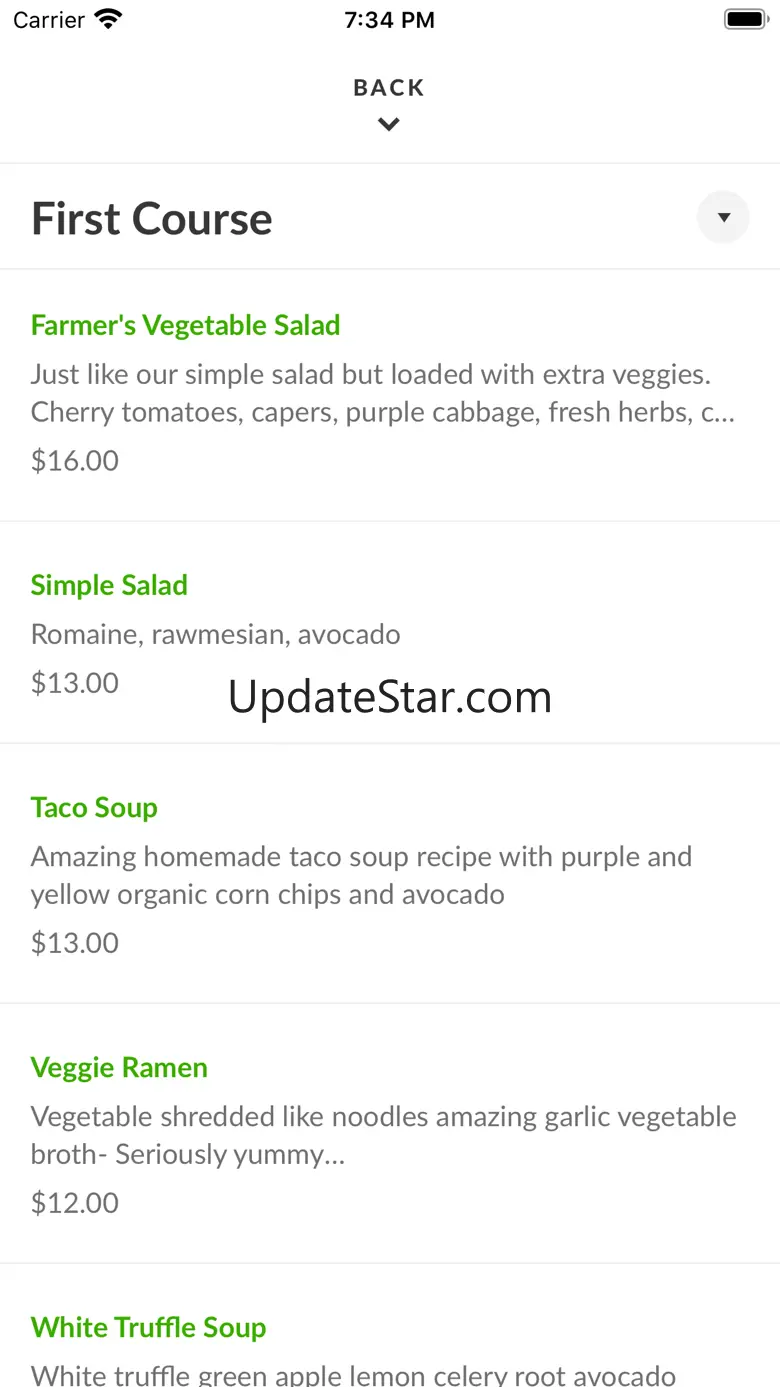
Task: Select White Truffle Soup item
Action: pos(148,1327)
